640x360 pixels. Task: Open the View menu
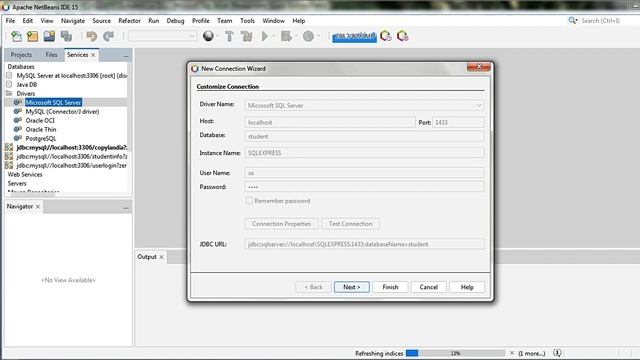pos(47,21)
